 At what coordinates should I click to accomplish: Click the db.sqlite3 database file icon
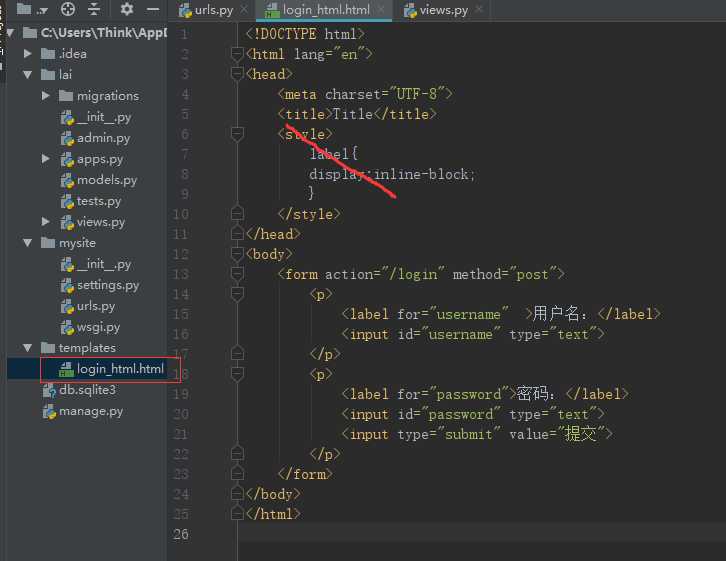pyautogui.click(x=49, y=390)
